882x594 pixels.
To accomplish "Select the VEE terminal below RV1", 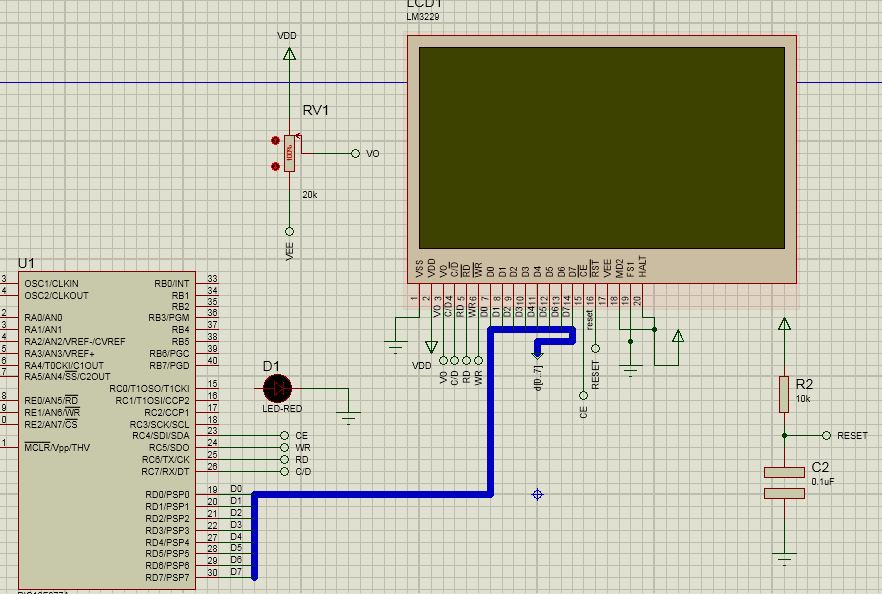I will pyautogui.click(x=289, y=231).
